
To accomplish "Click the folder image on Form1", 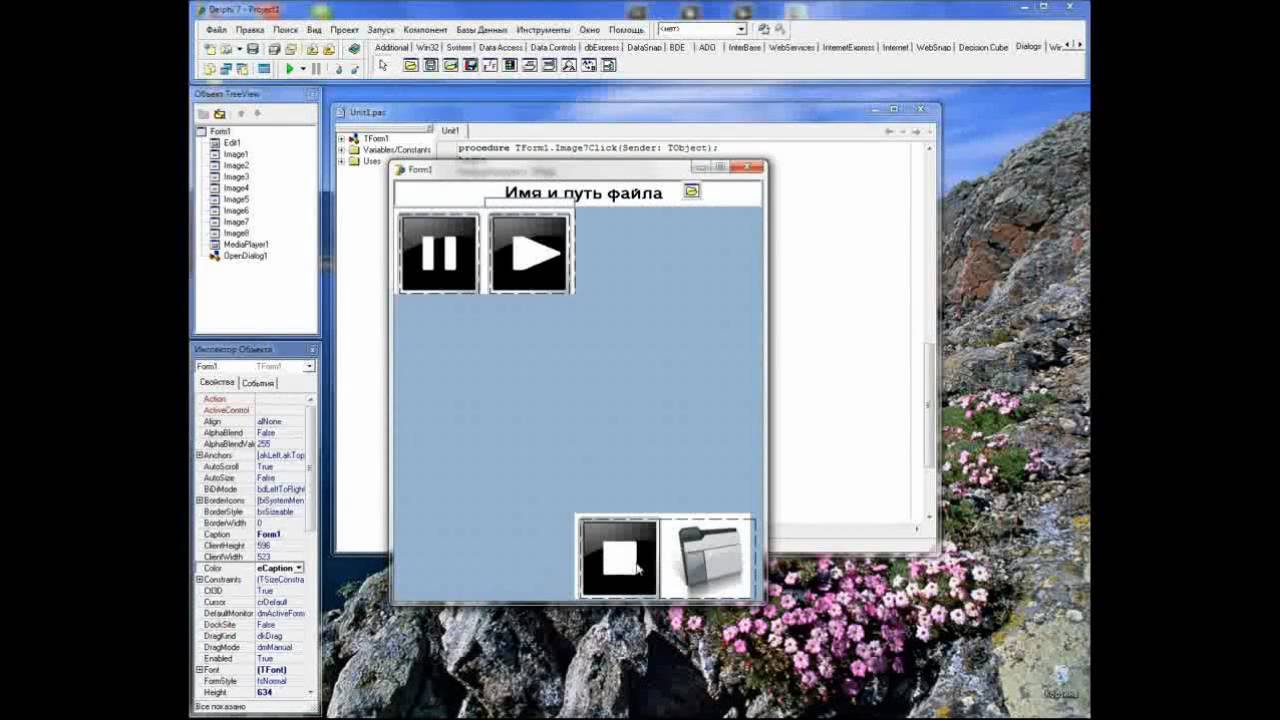I will click(708, 558).
